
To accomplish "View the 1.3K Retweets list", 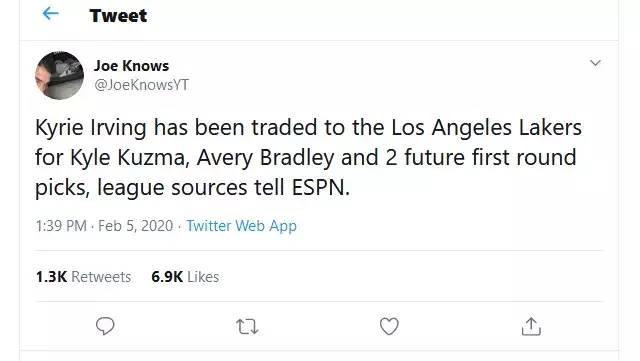I will pyautogui.click(x=83, y=277).
